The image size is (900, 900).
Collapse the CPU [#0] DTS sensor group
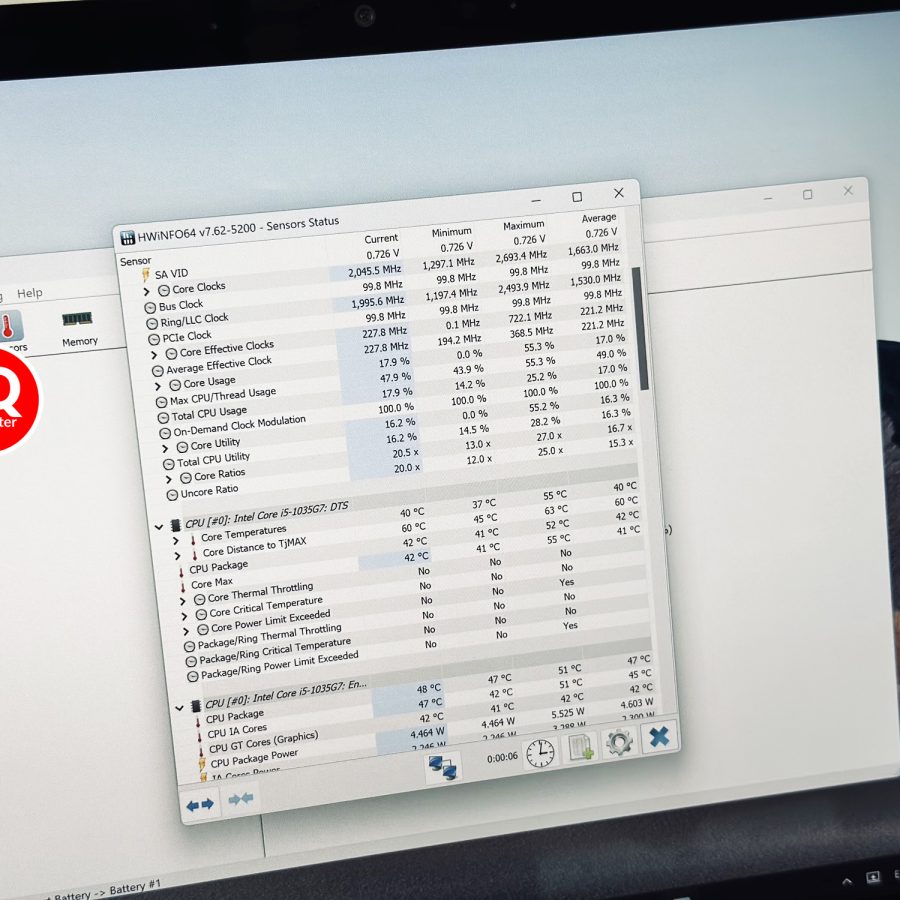point(159,527)
